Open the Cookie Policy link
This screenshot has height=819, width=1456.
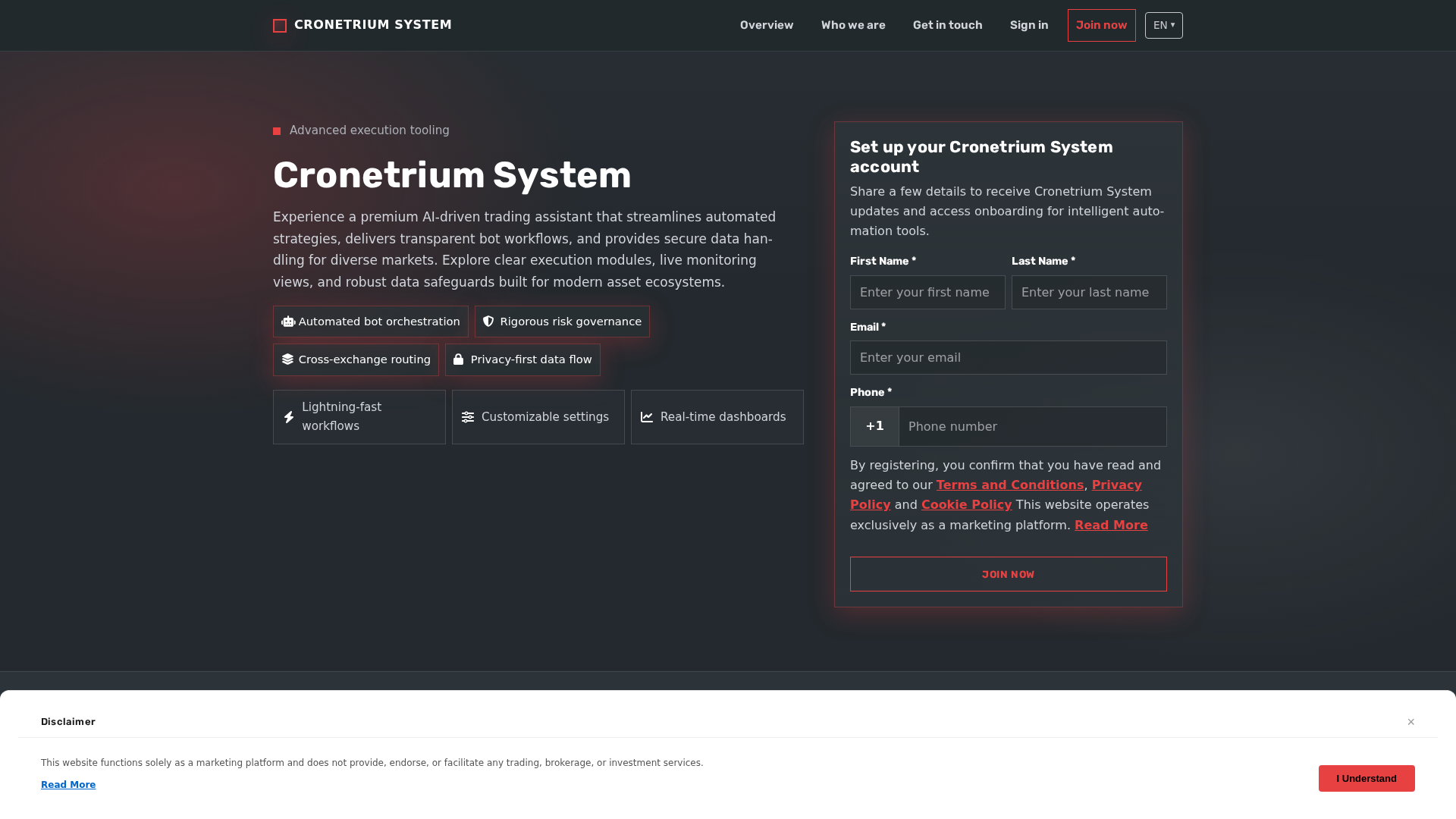click(967, 504)
